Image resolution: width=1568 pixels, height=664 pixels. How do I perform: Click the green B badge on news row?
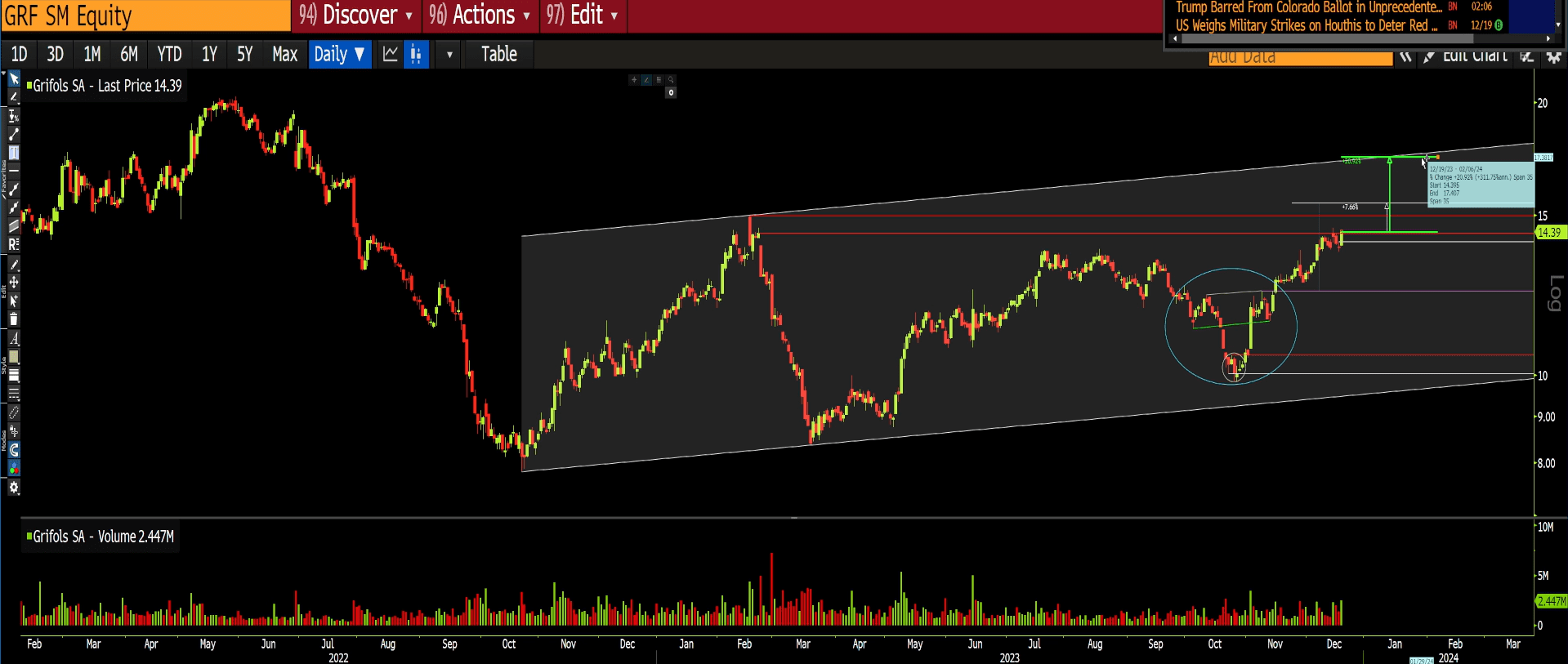[1499, 25]
